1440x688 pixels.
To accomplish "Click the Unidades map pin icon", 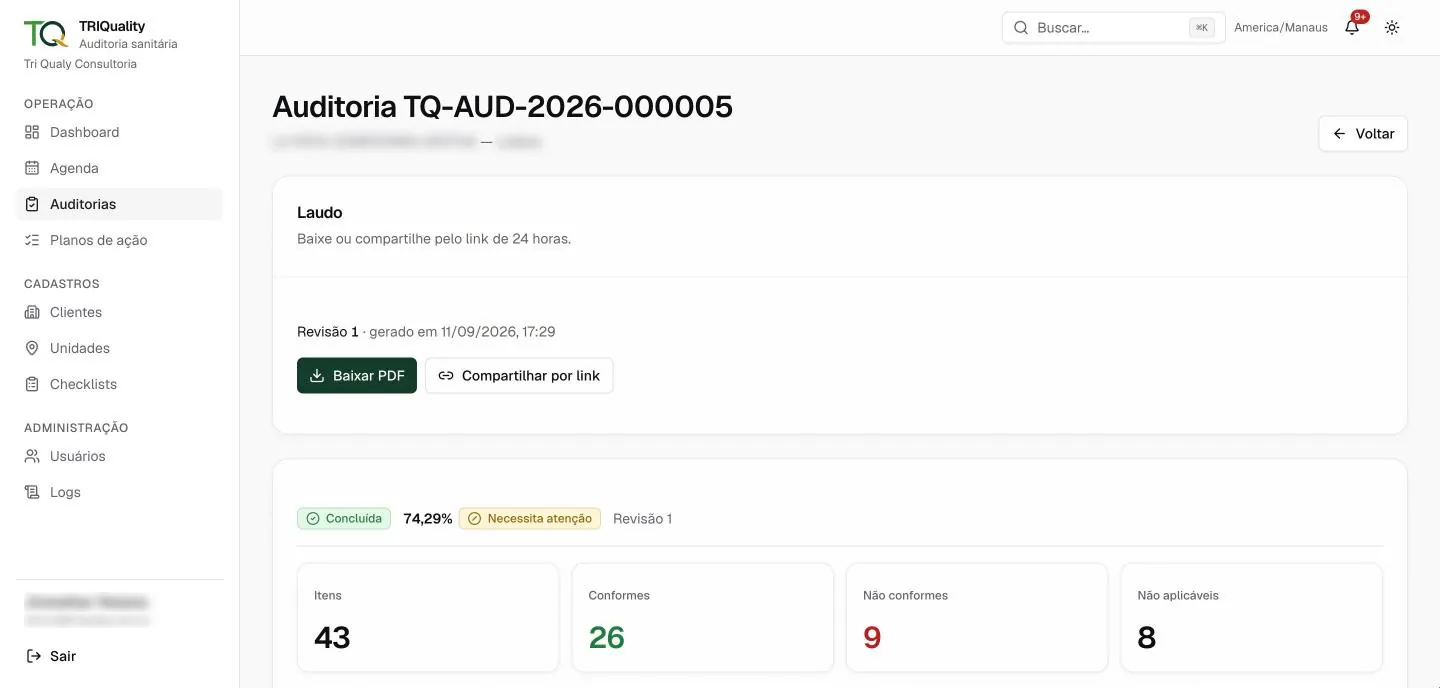I will point(32,348).
